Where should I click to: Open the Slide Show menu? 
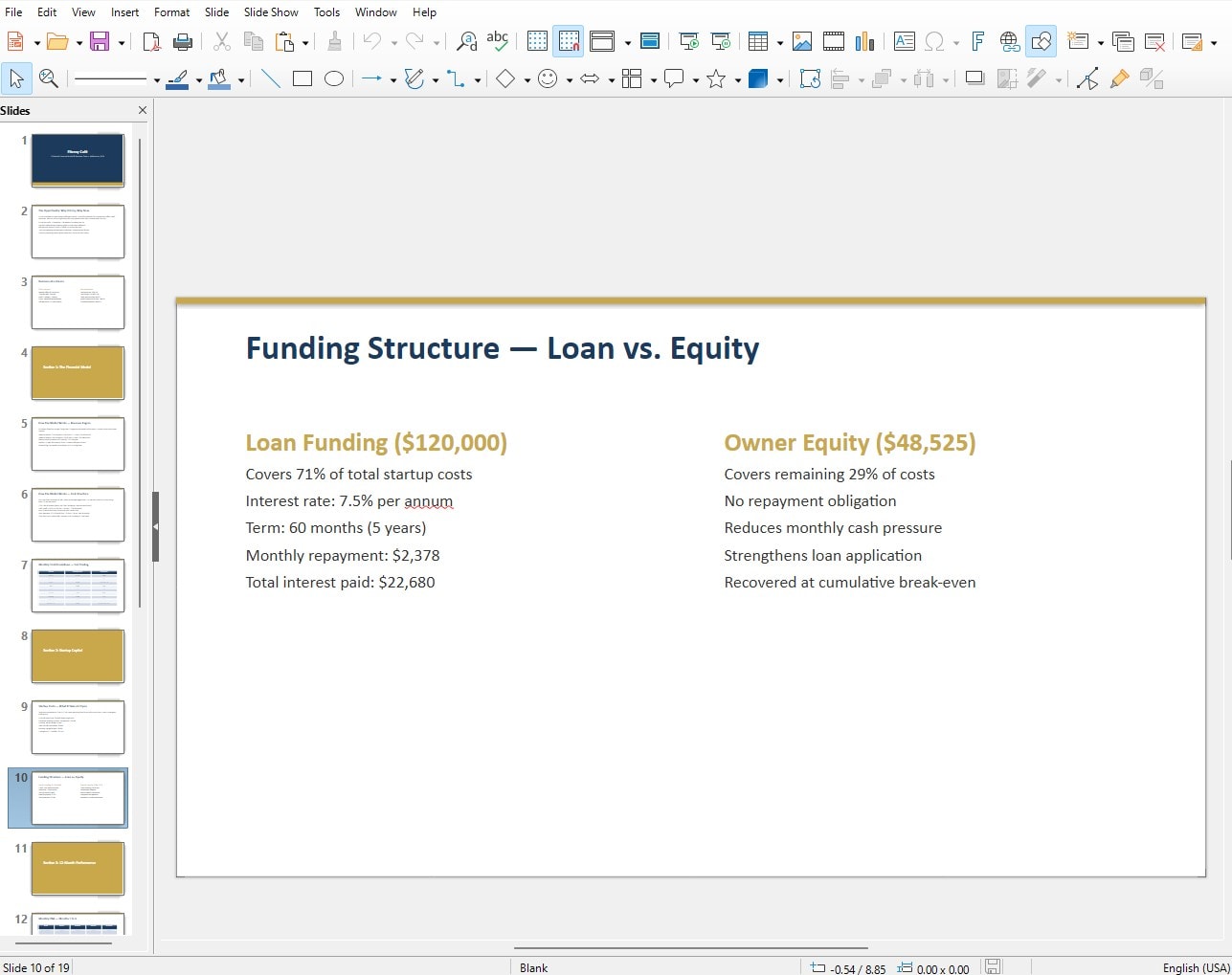pos(270,12)
